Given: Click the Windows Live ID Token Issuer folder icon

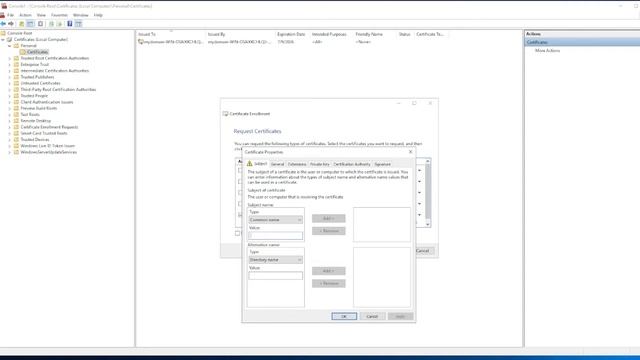Looking at the screenshot, I should click(16, 146).
